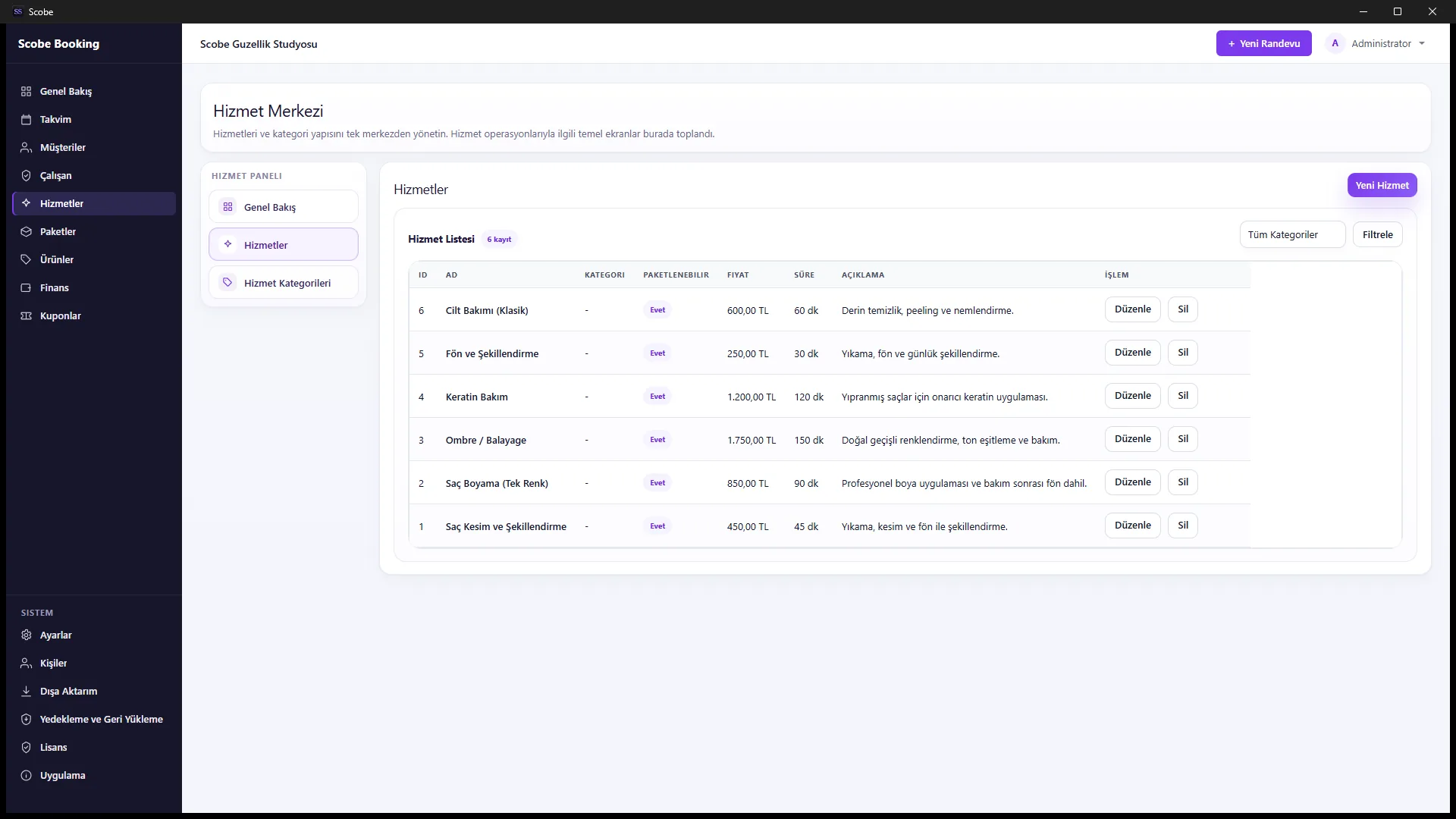
Task: Open Genel Bakış grid icon in sidebar
Action: pos(26,91)
